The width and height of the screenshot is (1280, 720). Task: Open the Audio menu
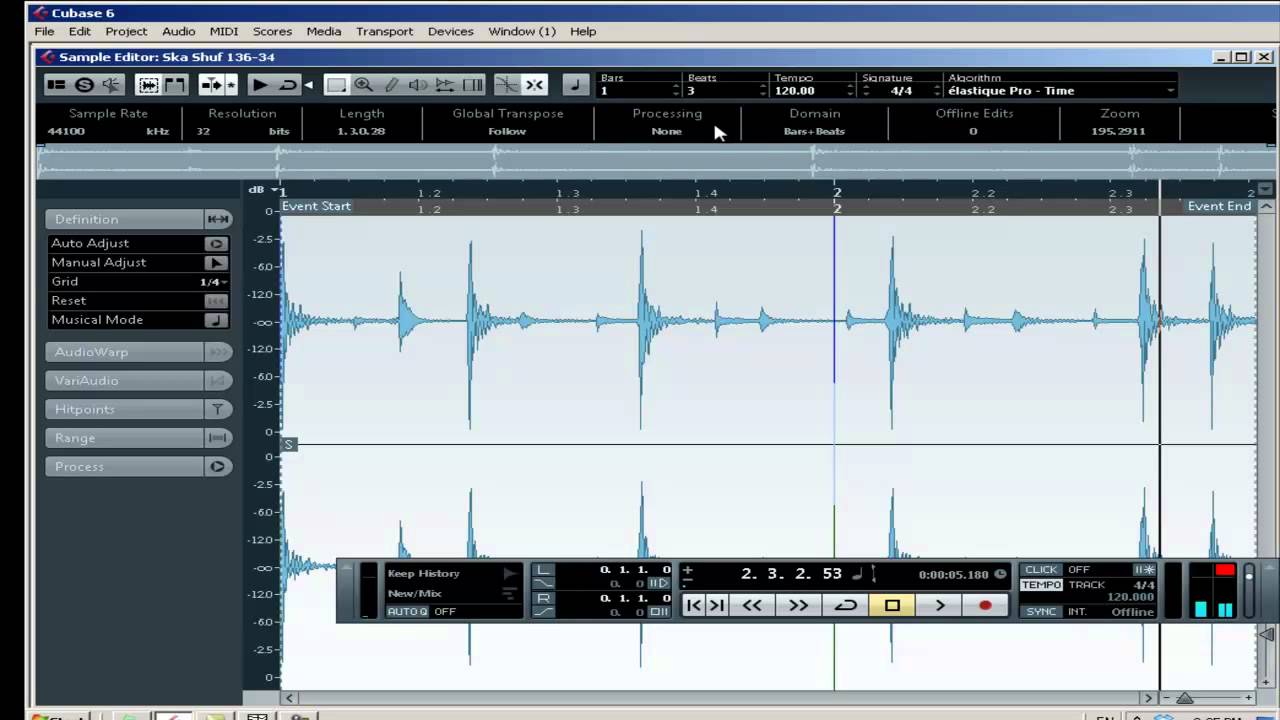[x=179, y=31]
